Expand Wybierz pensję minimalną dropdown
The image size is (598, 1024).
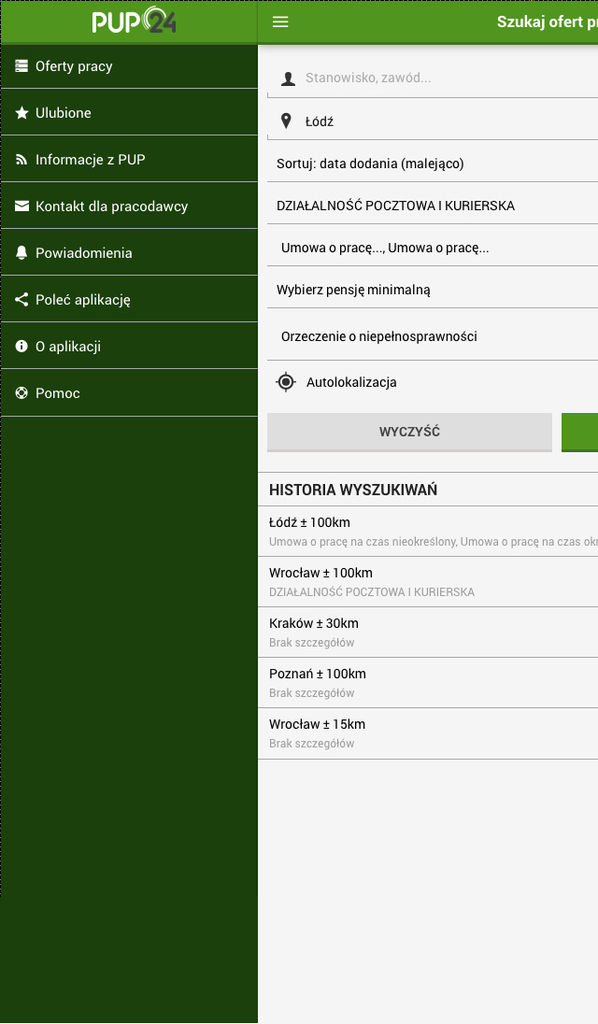(432, 289)
